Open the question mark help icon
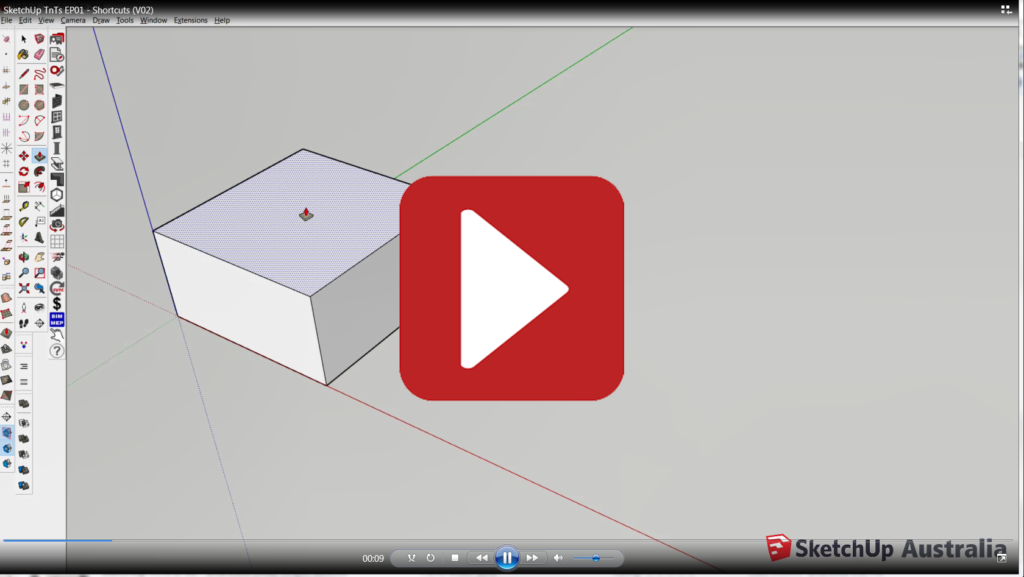The image size is (1024, 577). click(x=57, y=351)
